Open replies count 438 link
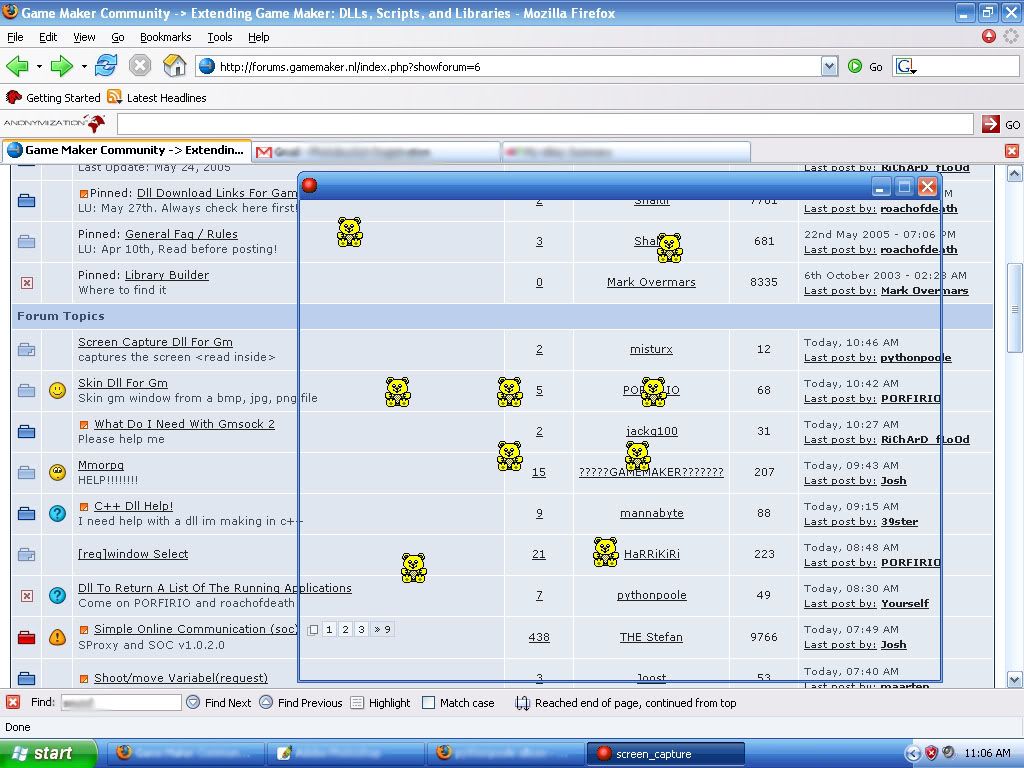The image size is (1024, 768). tap(539, 637)
